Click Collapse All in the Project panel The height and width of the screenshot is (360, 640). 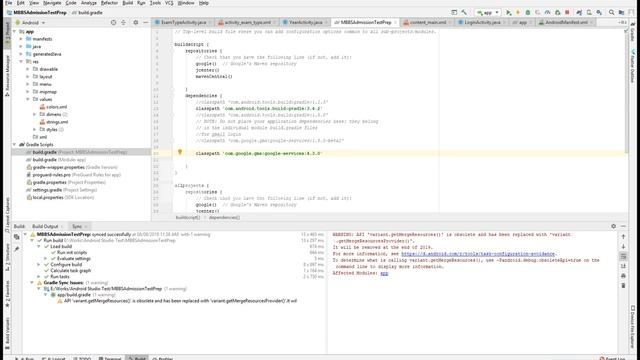(x=123, y=22)
